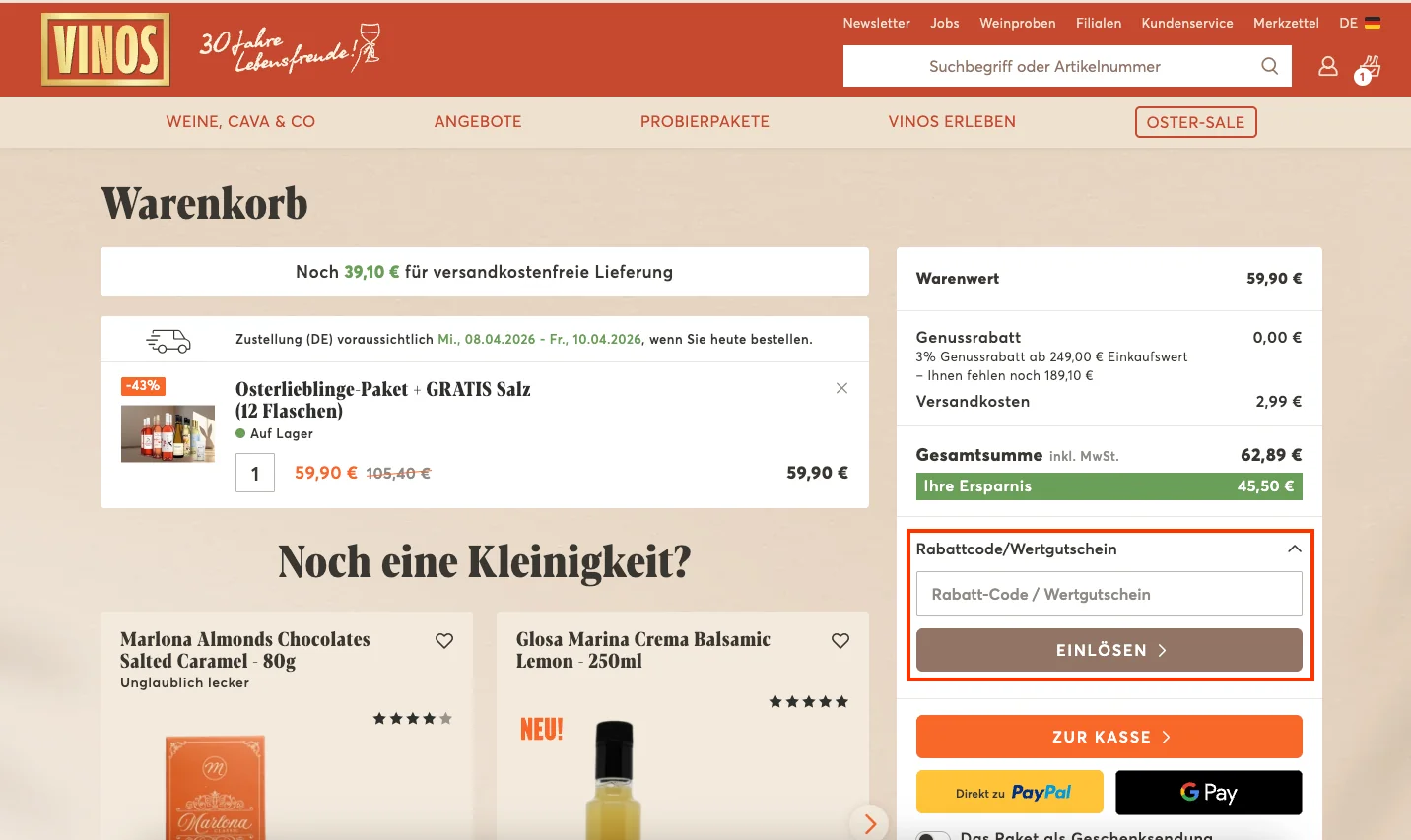Open the DE language flag dropdown

coord(1360,22)
